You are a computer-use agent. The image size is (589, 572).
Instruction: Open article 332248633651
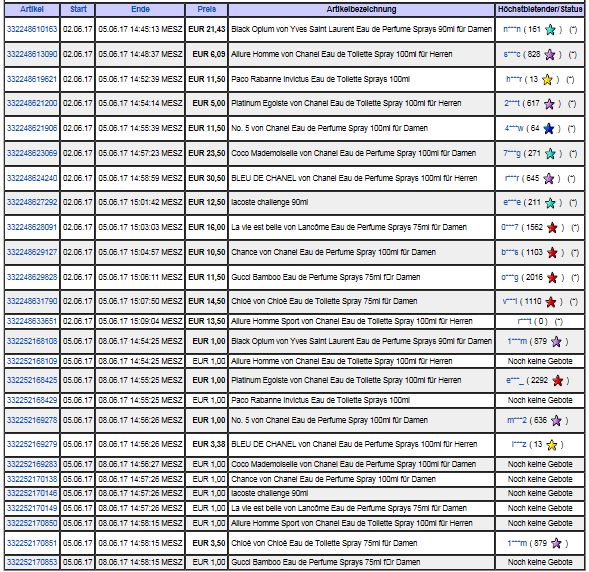click(32, 321)
